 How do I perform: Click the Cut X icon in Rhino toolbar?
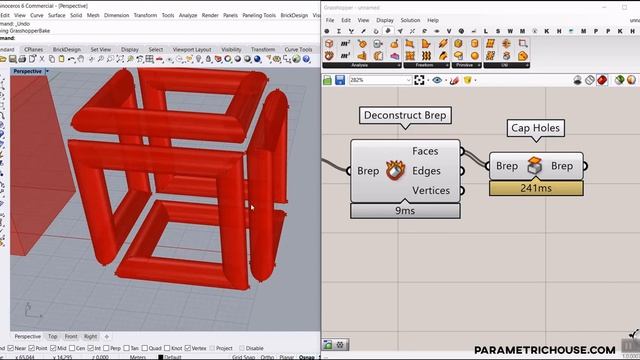42,59
